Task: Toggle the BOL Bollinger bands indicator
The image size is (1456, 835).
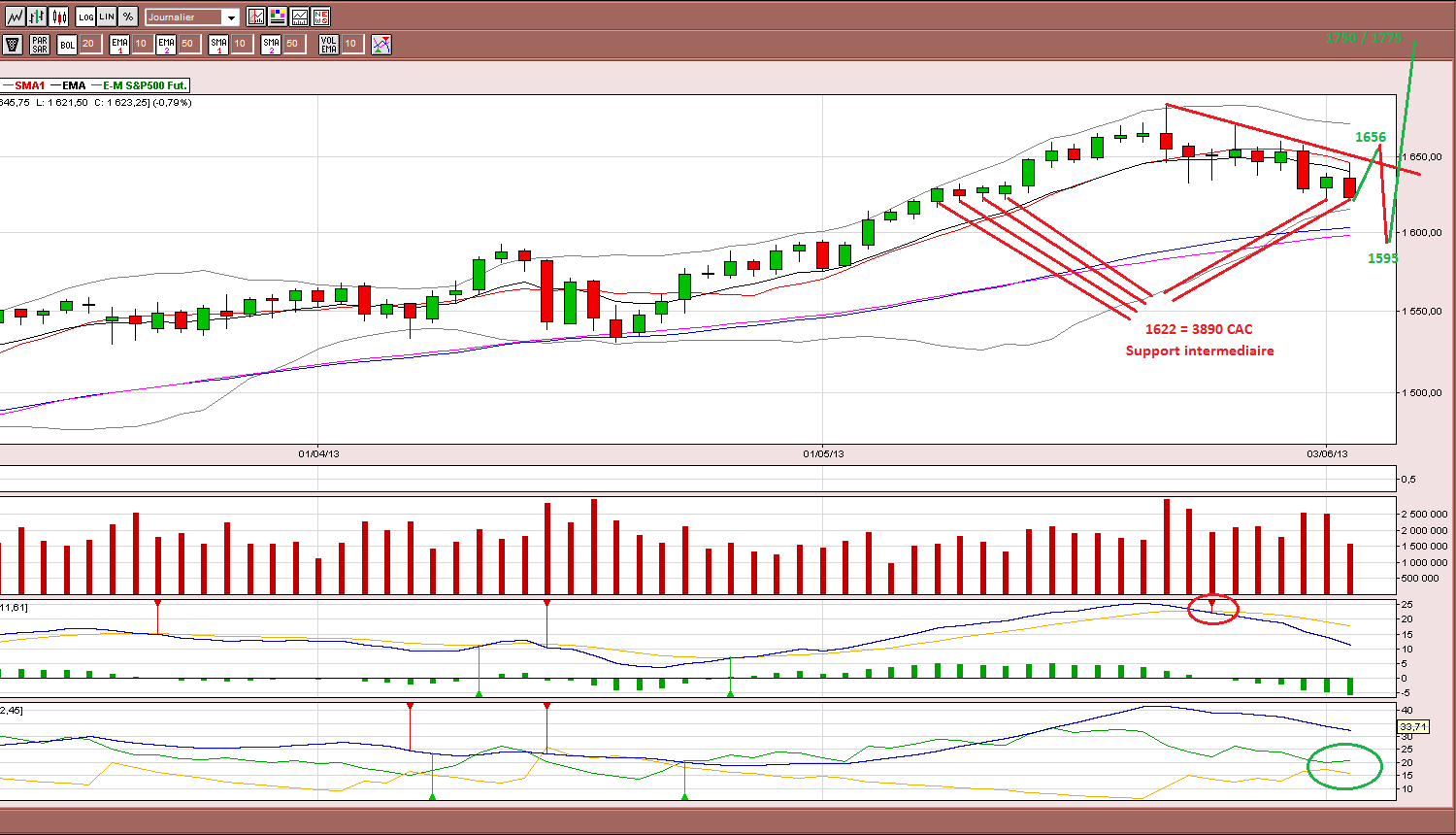Action: click(67, 44)
